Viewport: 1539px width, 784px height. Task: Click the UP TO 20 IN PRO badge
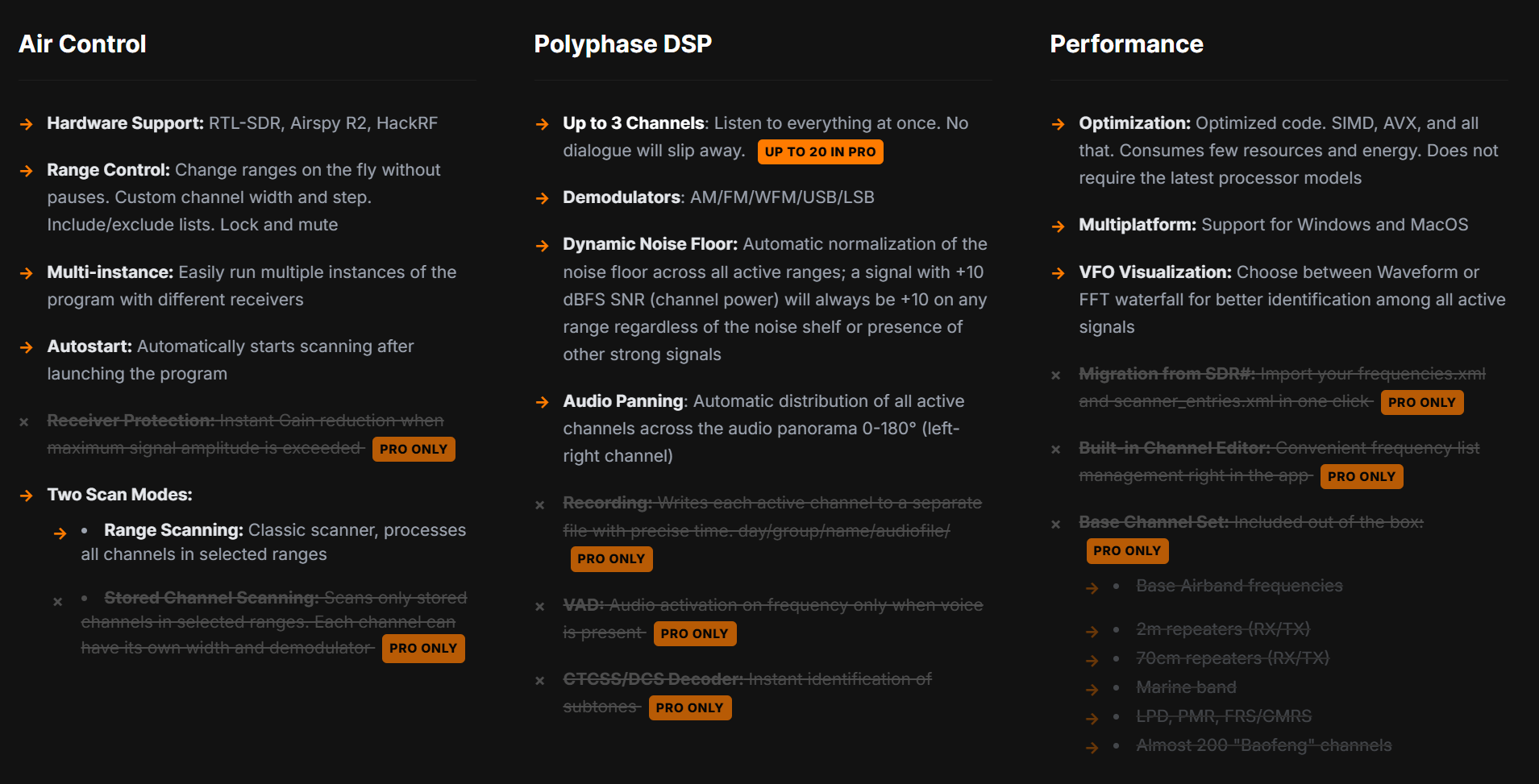click(x=820, y=151)
